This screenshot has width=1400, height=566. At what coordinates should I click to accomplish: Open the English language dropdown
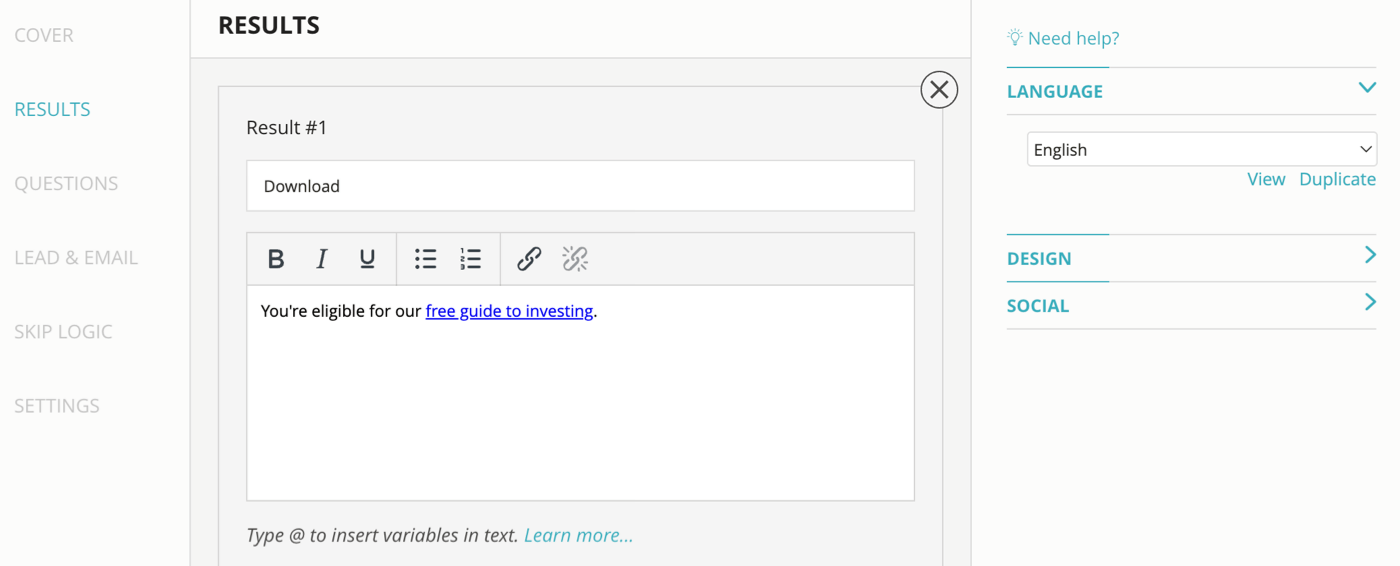click(x=1201, y=149)
